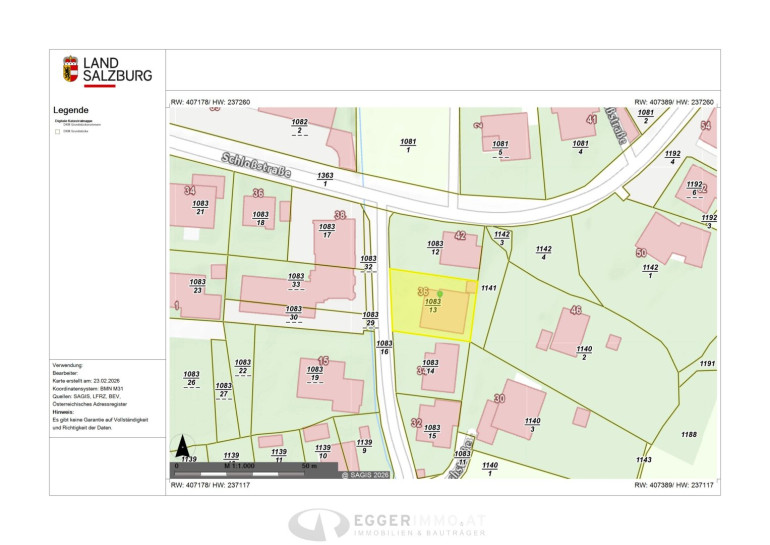Select parcel label 1140/2
This screenshot has width=770, height=545.
coord(584,351)
